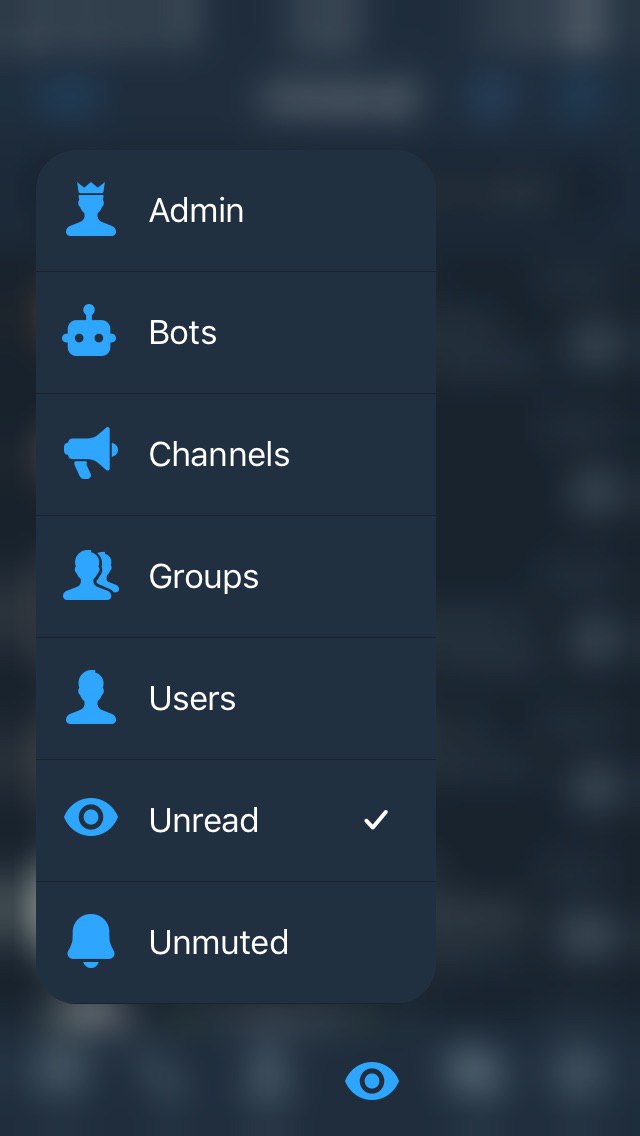Select the Channels filter label

point(219,454)
